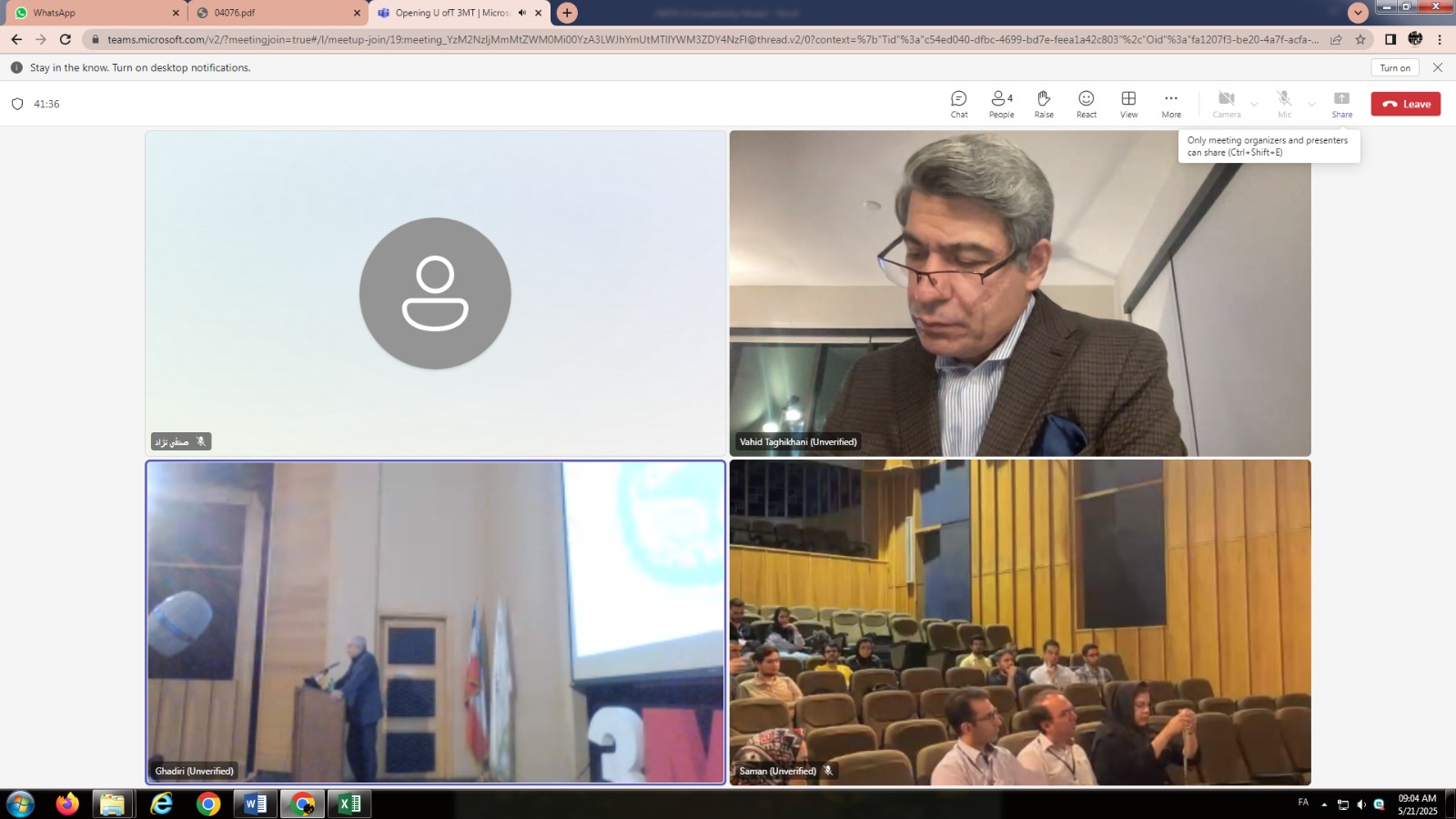This screenshot has width=1456, height=819.
Task: Leave the meeting
Action: click(1405, 105)
